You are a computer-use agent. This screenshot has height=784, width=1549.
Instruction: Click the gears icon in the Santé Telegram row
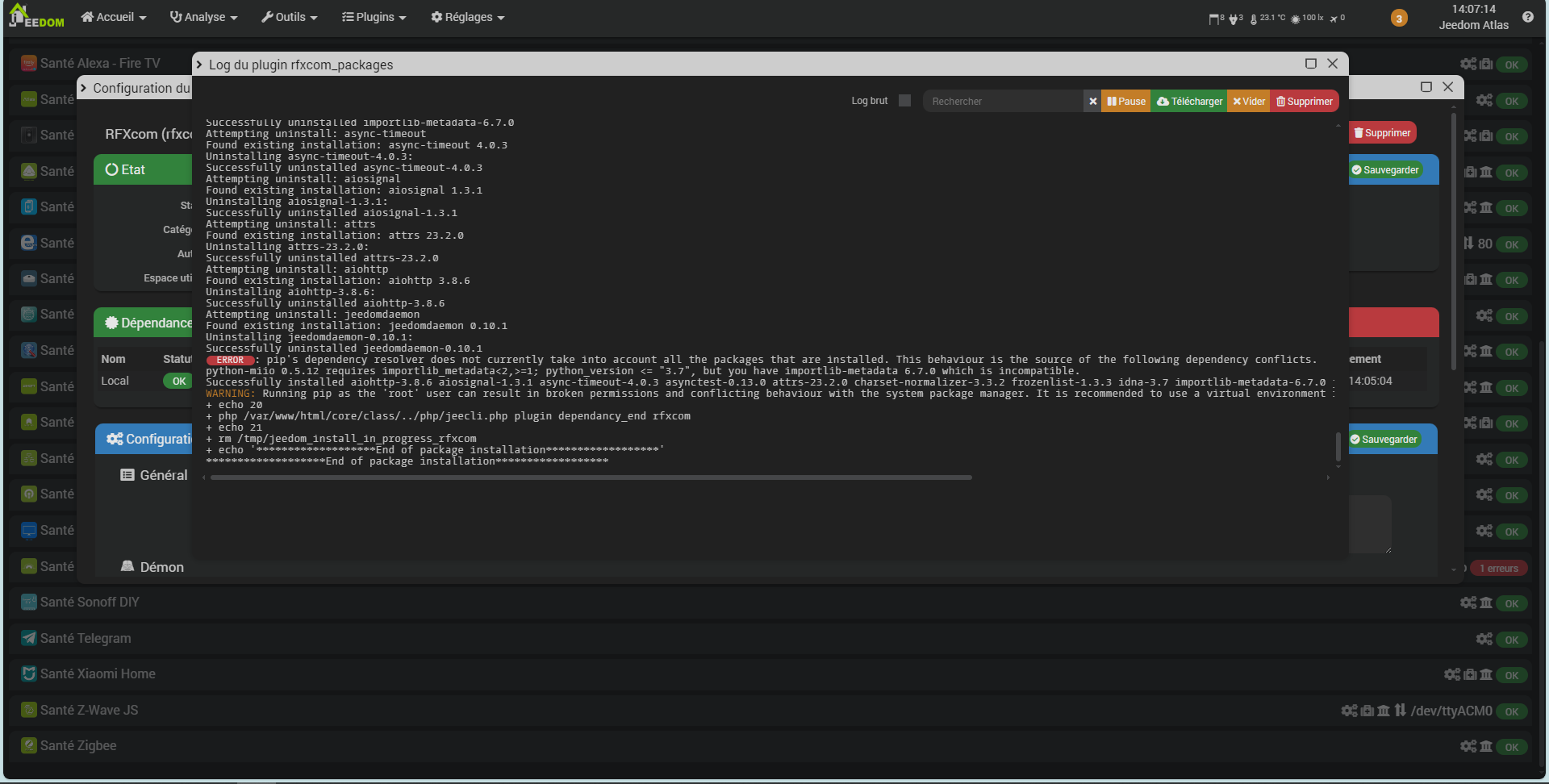[x=1484, y=639]
